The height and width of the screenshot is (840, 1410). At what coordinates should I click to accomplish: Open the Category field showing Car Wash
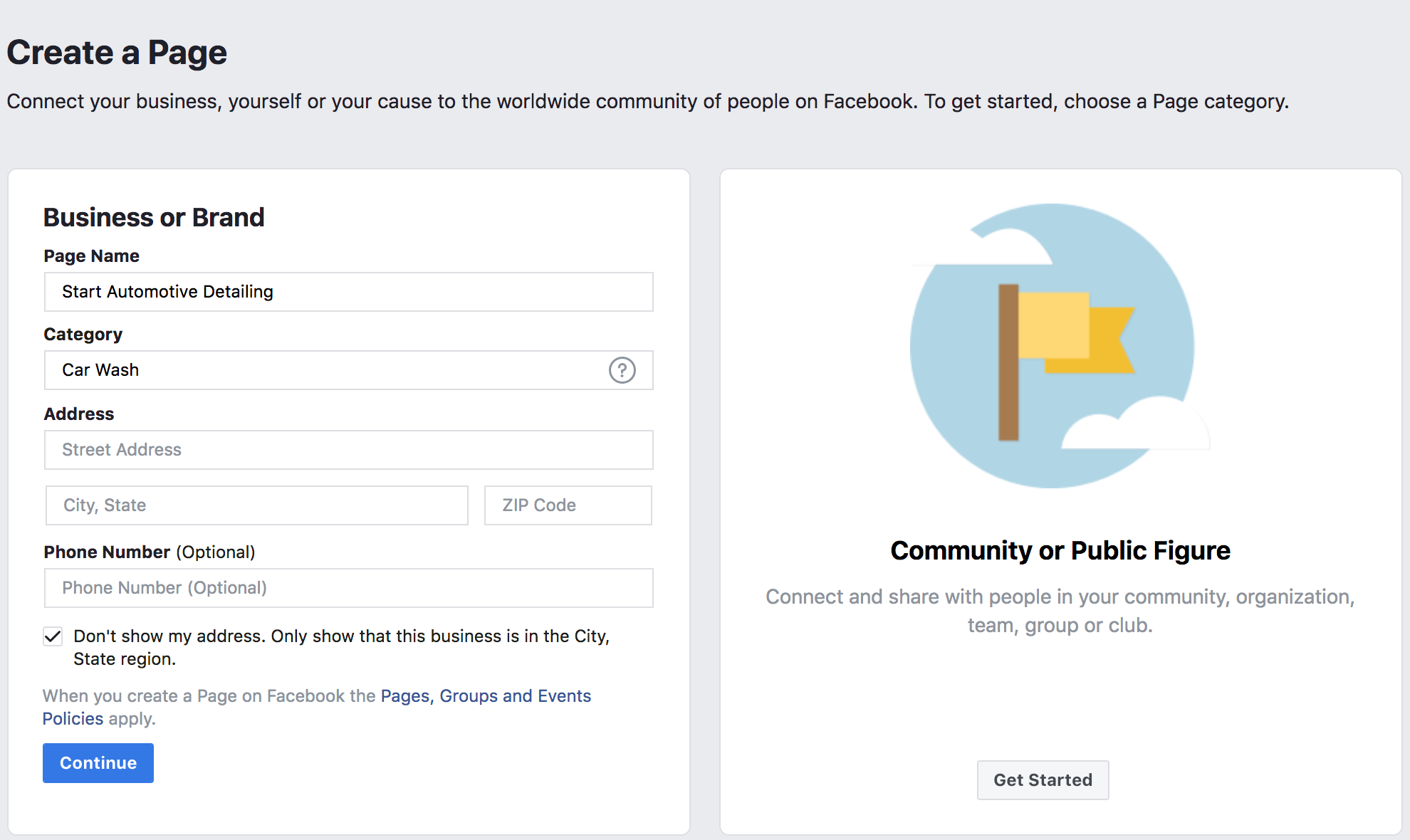click(x=348, y=370)
